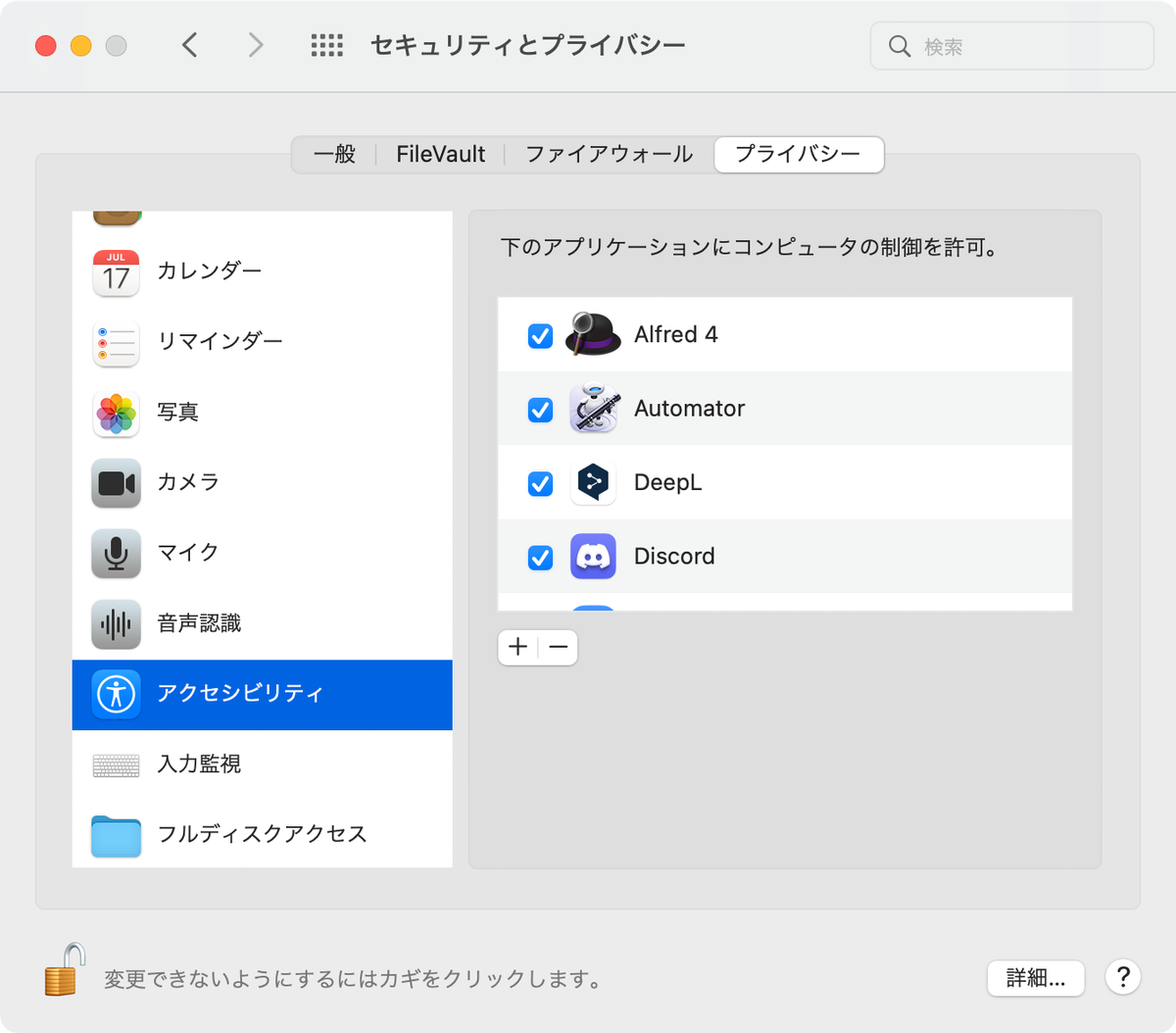Uncheck the Alfred 4 permission checkbox

coord(539,335)
